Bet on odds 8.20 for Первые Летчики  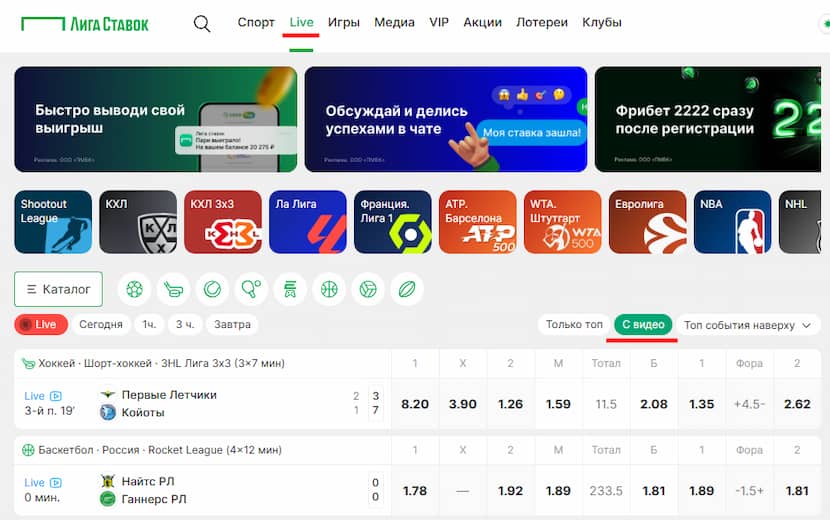coord(415,404)
